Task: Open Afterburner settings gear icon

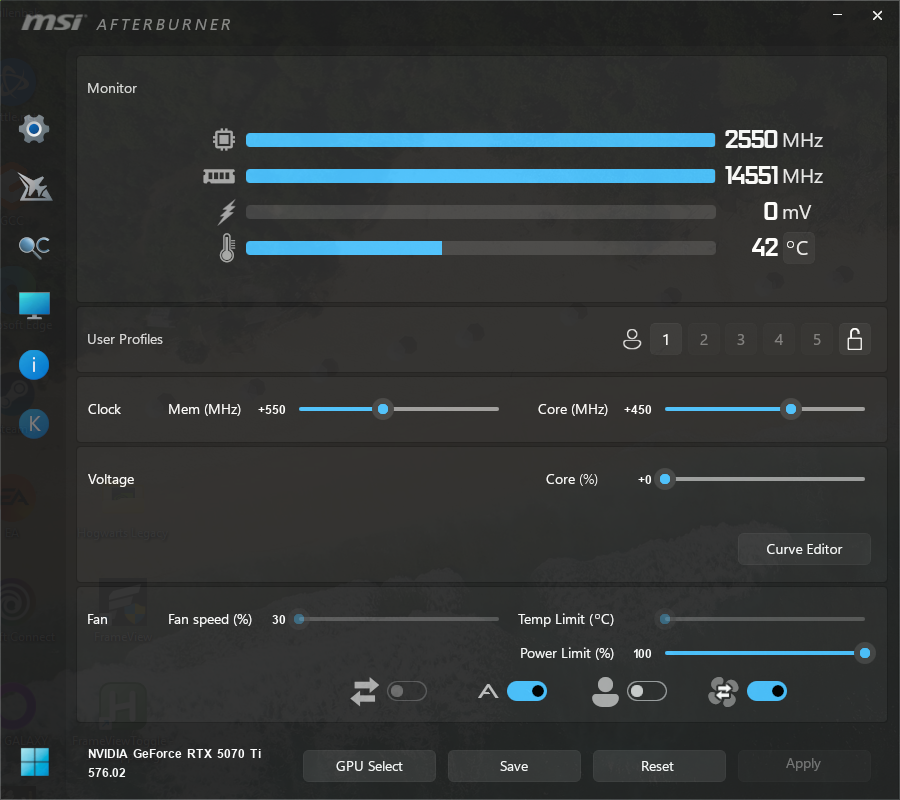Action: (34, 129)
